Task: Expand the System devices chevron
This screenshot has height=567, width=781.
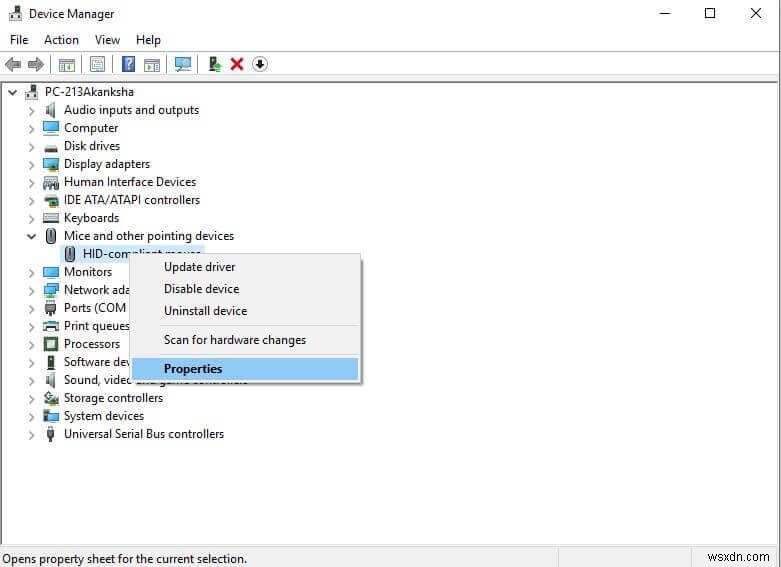Action: click(x=31, y=417)
